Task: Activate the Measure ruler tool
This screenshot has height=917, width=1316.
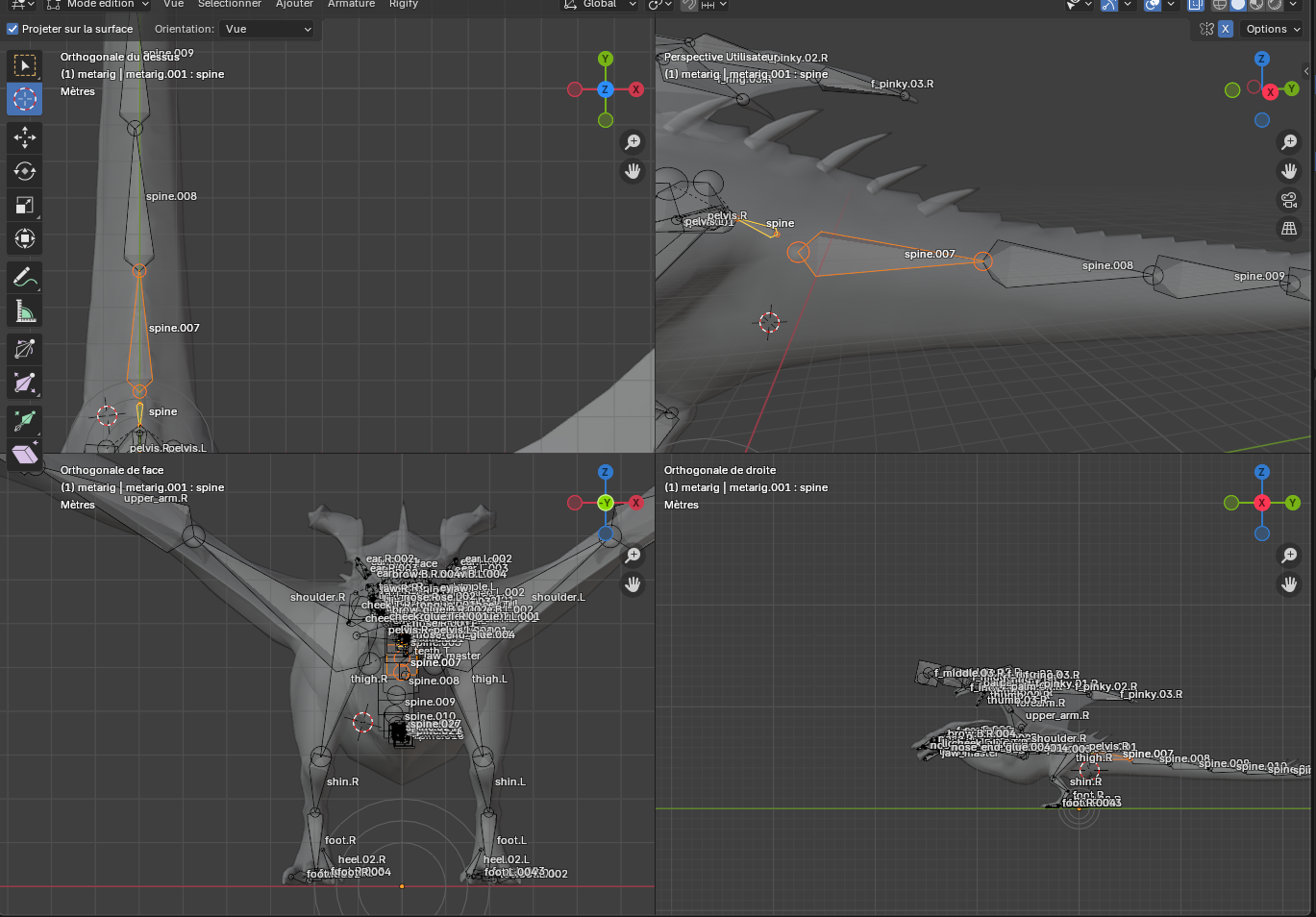Action: tap(25, 311)
